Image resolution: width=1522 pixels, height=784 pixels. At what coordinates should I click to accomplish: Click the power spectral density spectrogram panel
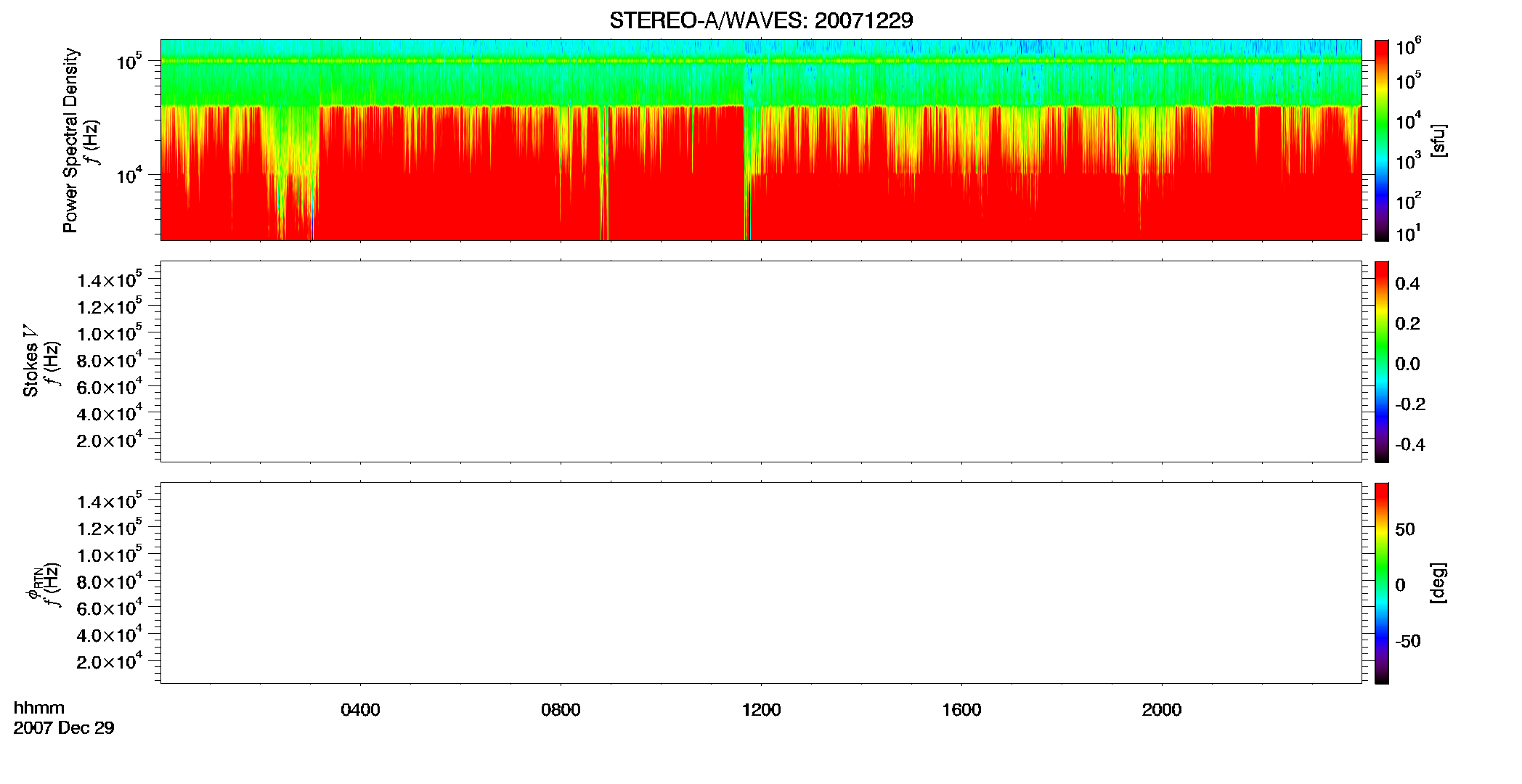pyautogui.click(x=761, y=140)
